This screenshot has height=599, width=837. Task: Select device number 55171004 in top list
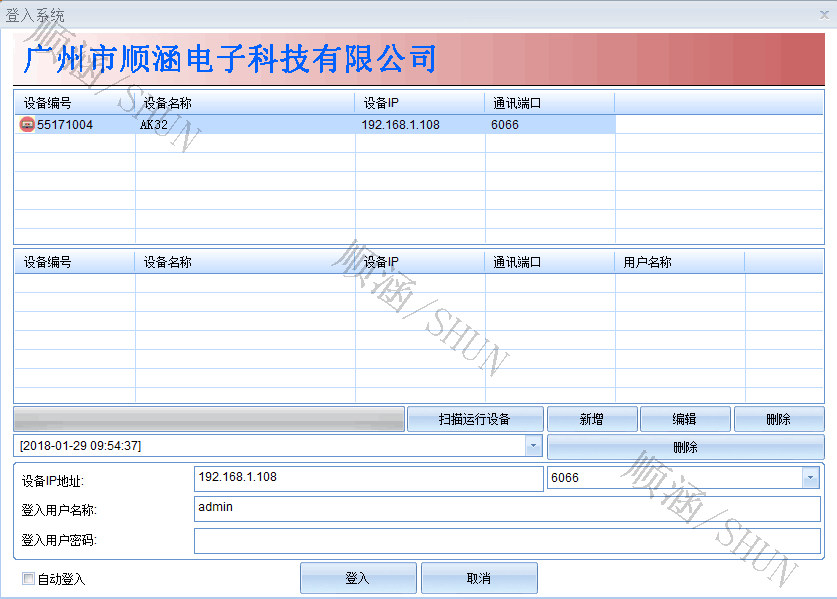(65, 124)
